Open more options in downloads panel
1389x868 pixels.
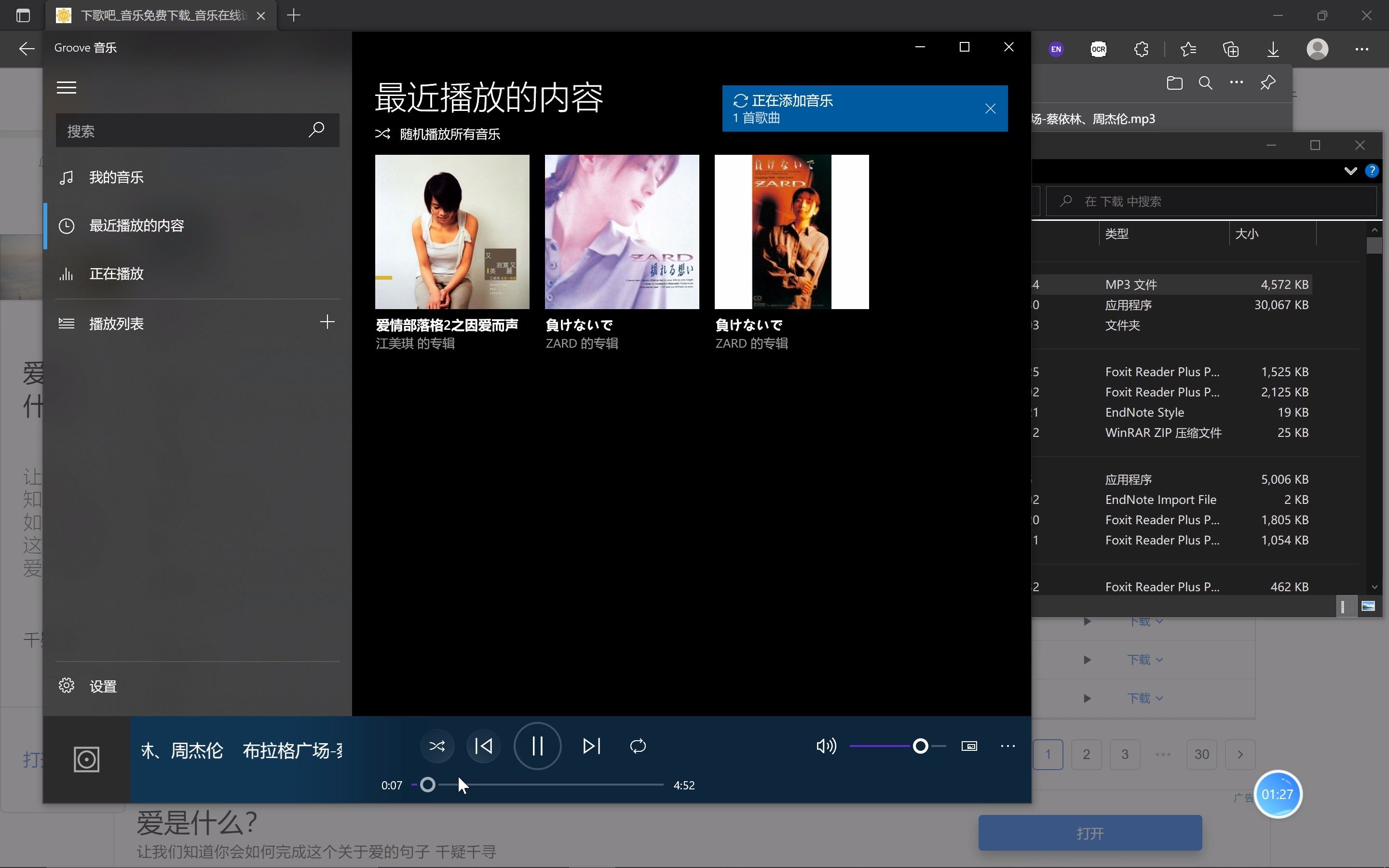pyautogui.click(x=1236, y=83)
